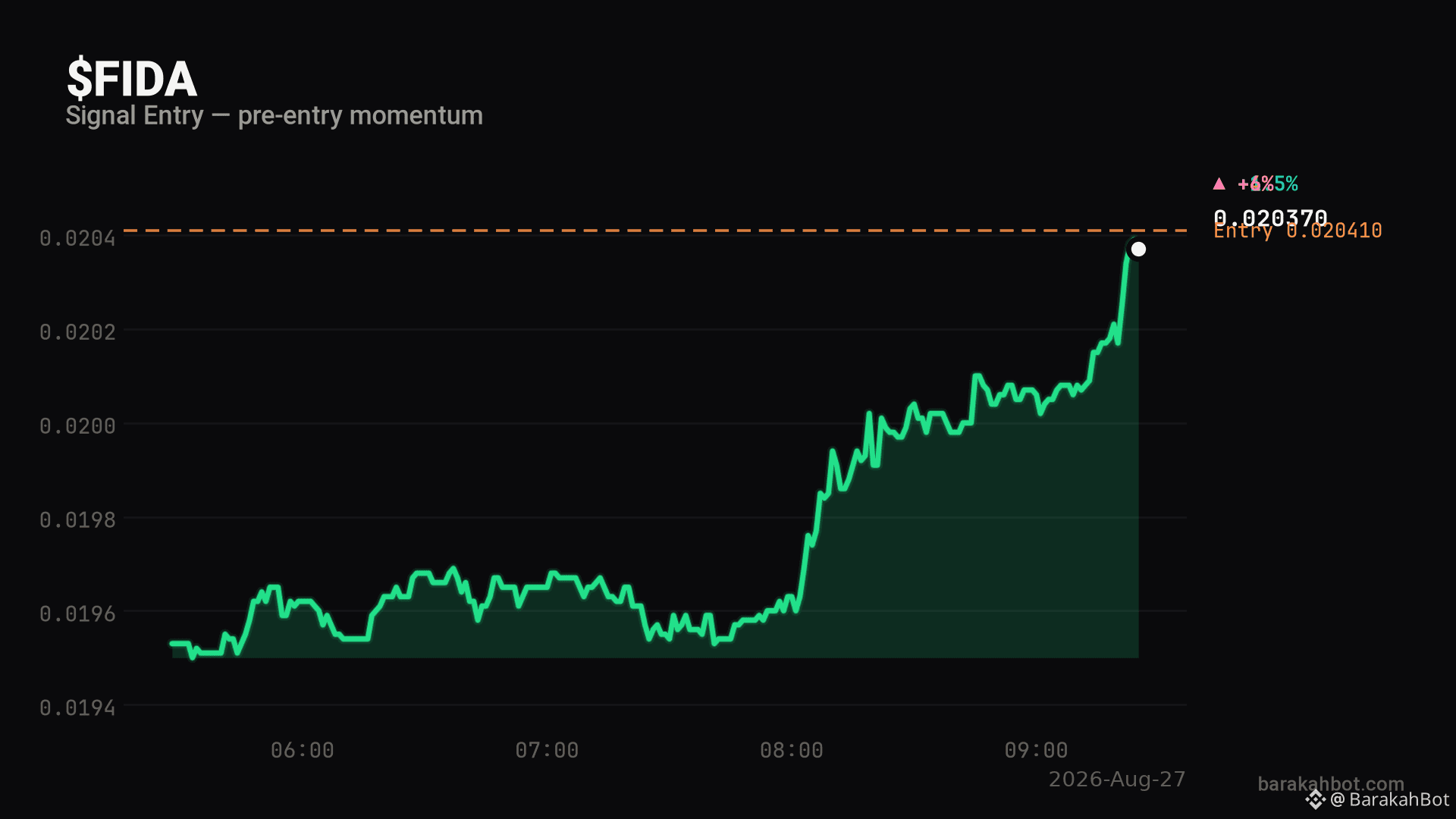Click the white latest-price dot on the chart
Screen dimensions: 1456x819
tap(1138, 249)
